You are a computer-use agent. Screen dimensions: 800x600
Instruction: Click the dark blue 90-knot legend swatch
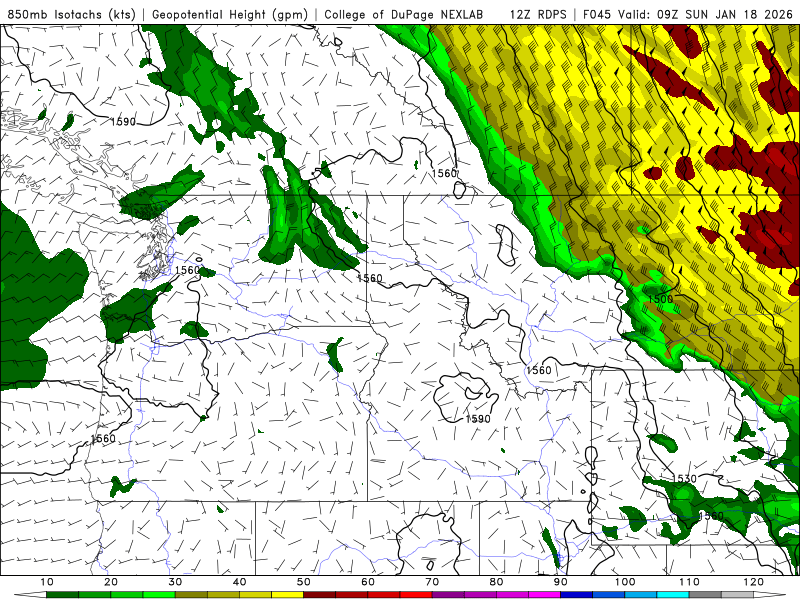[x=577, y=595]
